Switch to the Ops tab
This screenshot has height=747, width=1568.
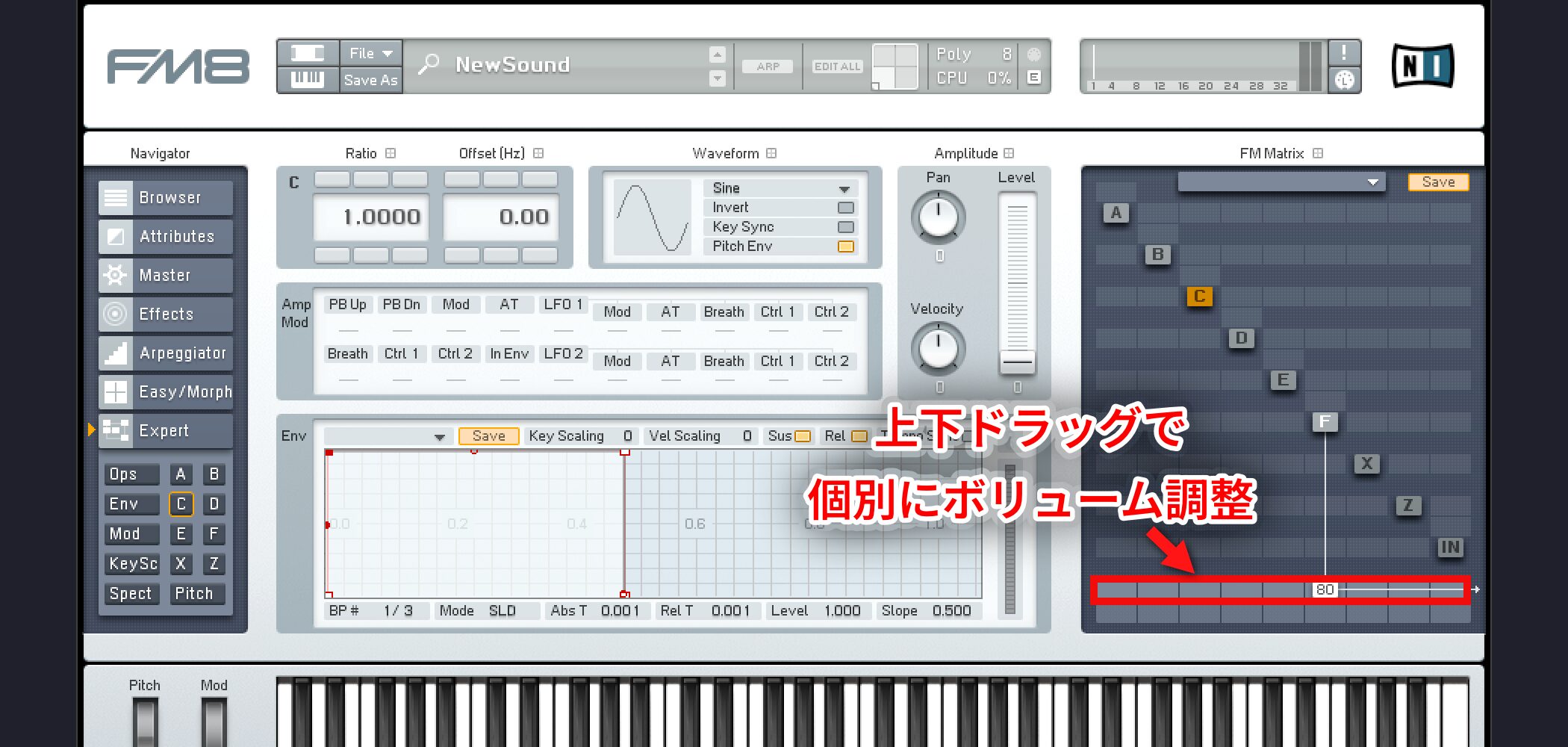click(132, 474)
